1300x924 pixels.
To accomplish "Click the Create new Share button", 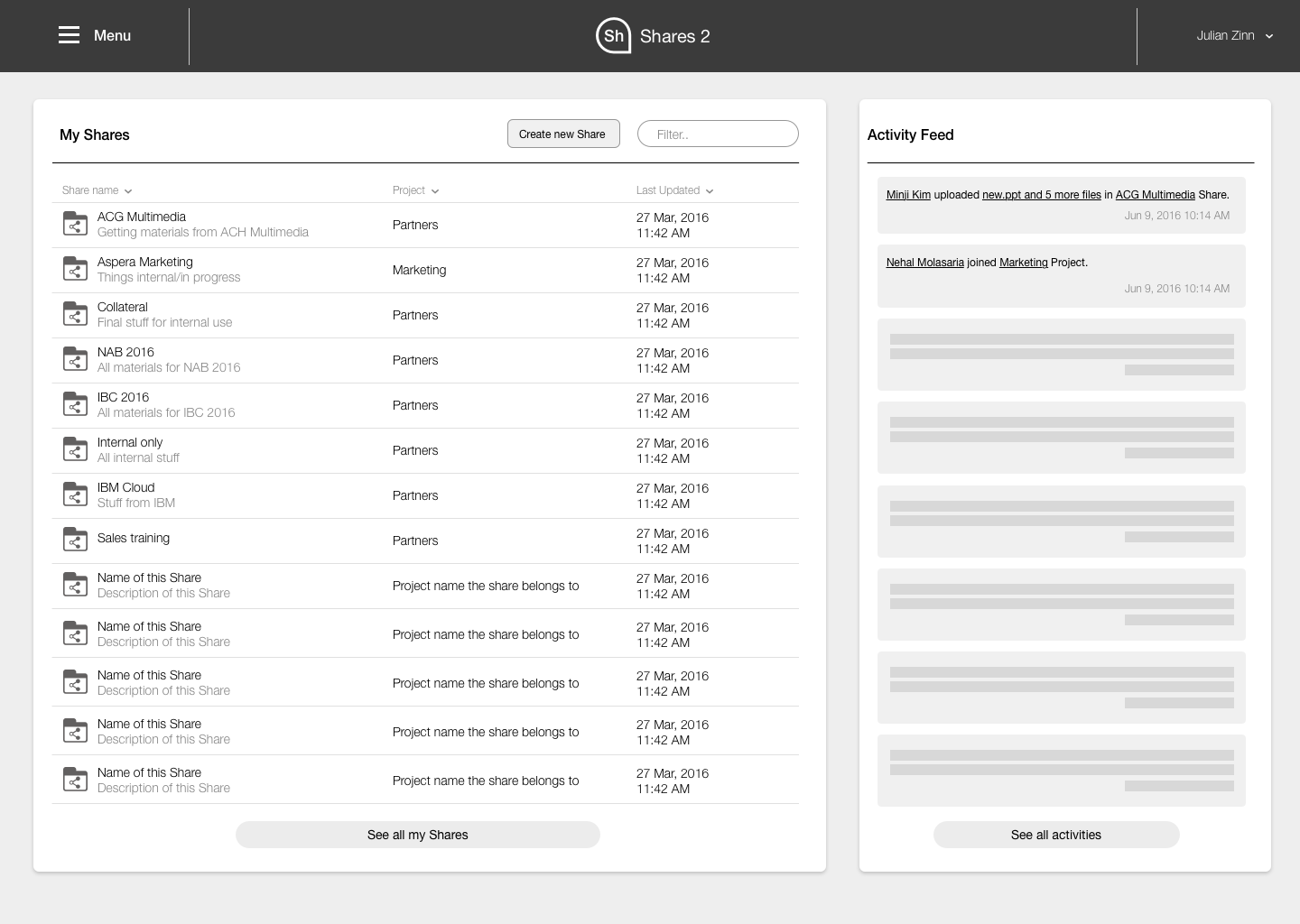I will tap(563, 133).
